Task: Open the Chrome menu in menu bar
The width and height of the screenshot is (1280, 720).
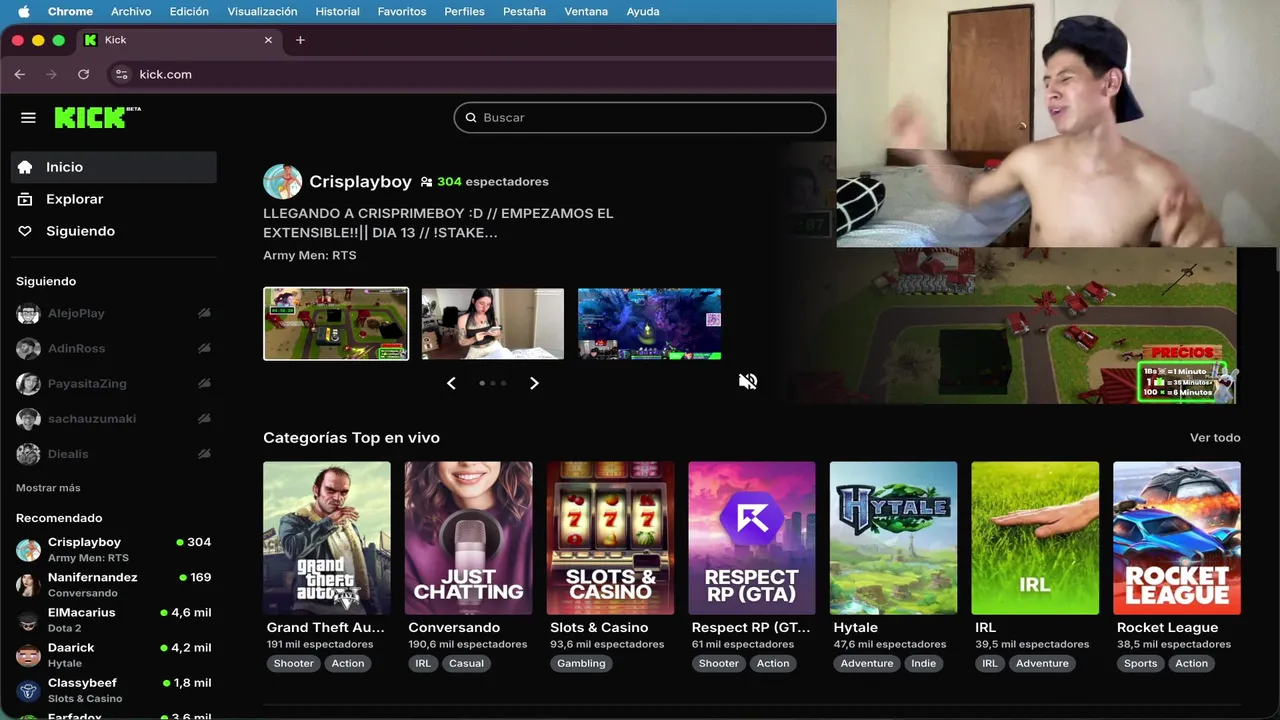Action: pos(70,11)
